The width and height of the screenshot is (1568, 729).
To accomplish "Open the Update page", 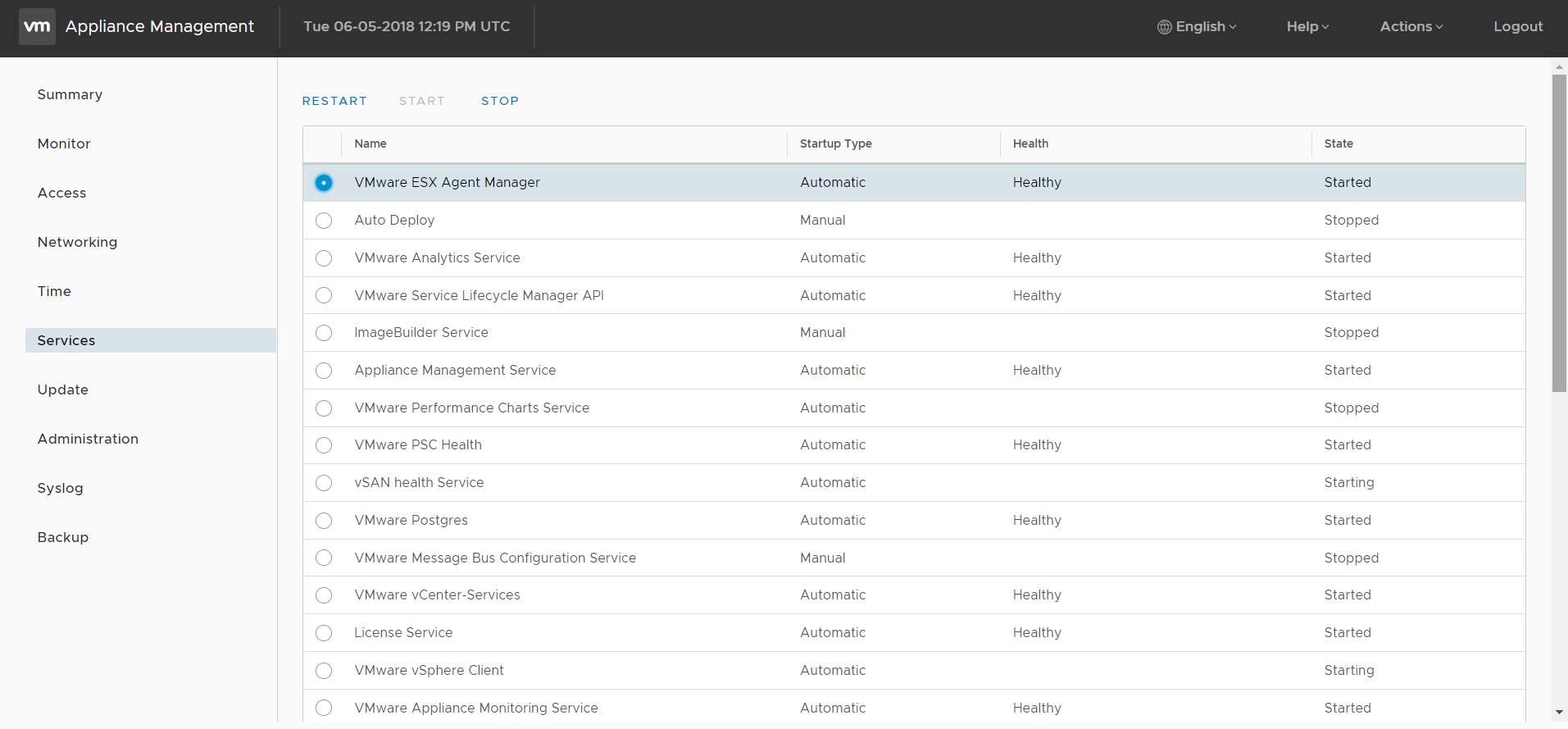I will (62, 390).
